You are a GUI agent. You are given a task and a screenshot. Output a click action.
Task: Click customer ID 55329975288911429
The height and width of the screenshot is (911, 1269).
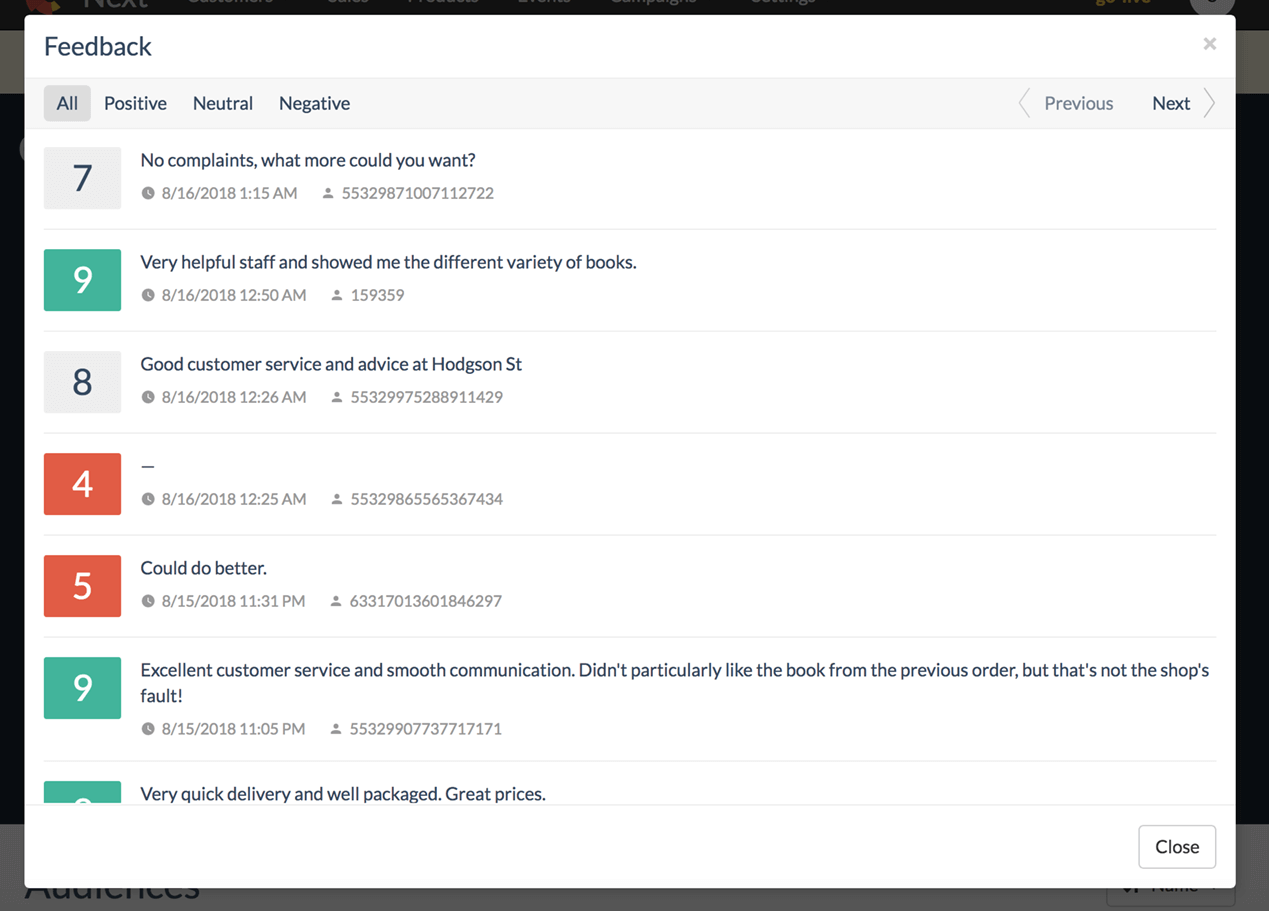(x=427, y=397)
